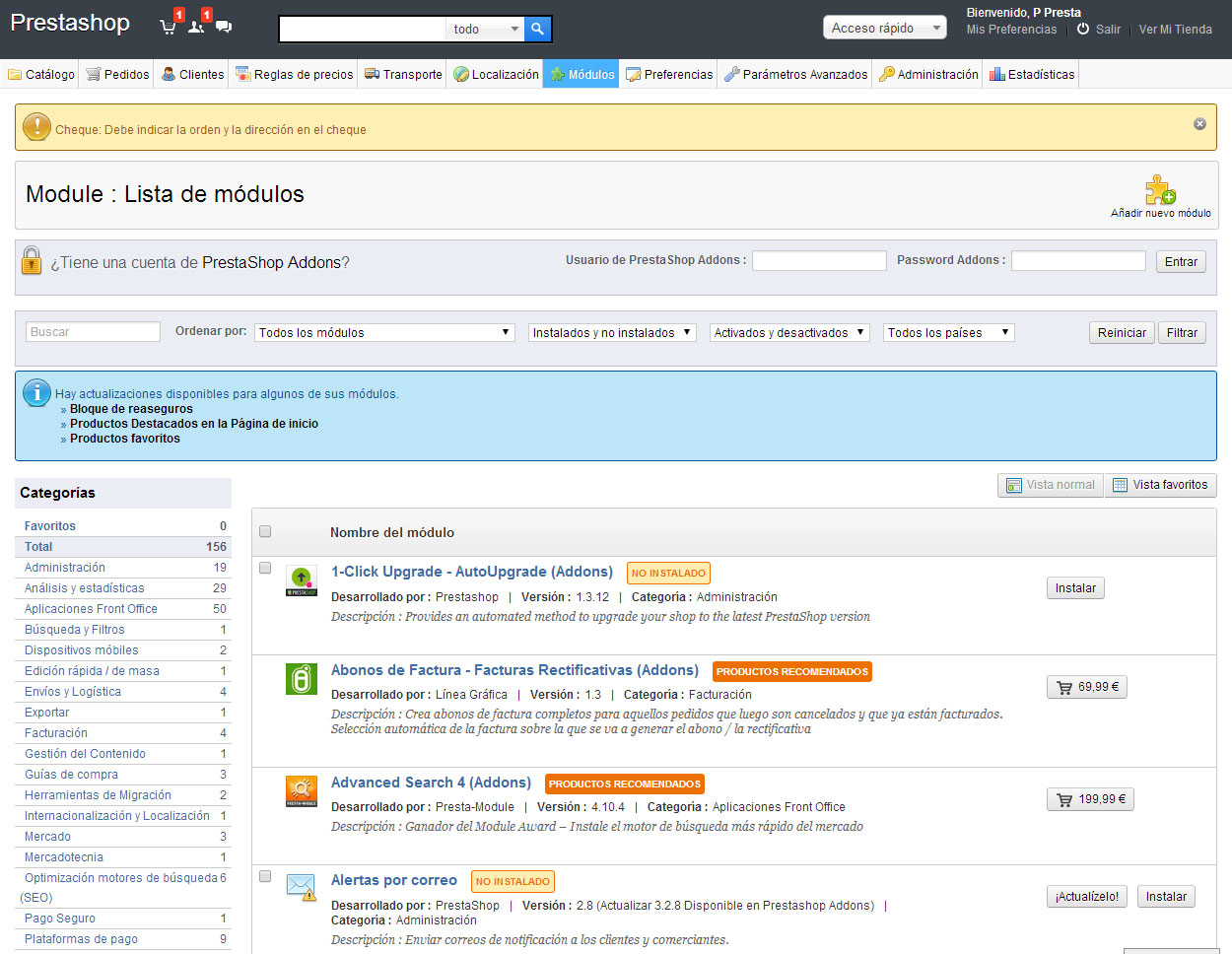The image size is (1232, 954).
Task: Open the Estadísticas menu
Action: click(1032, 74)
